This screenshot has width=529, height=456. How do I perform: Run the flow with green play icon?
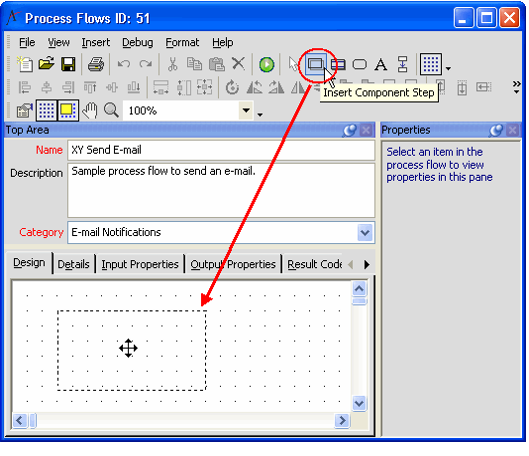[267, 64]
